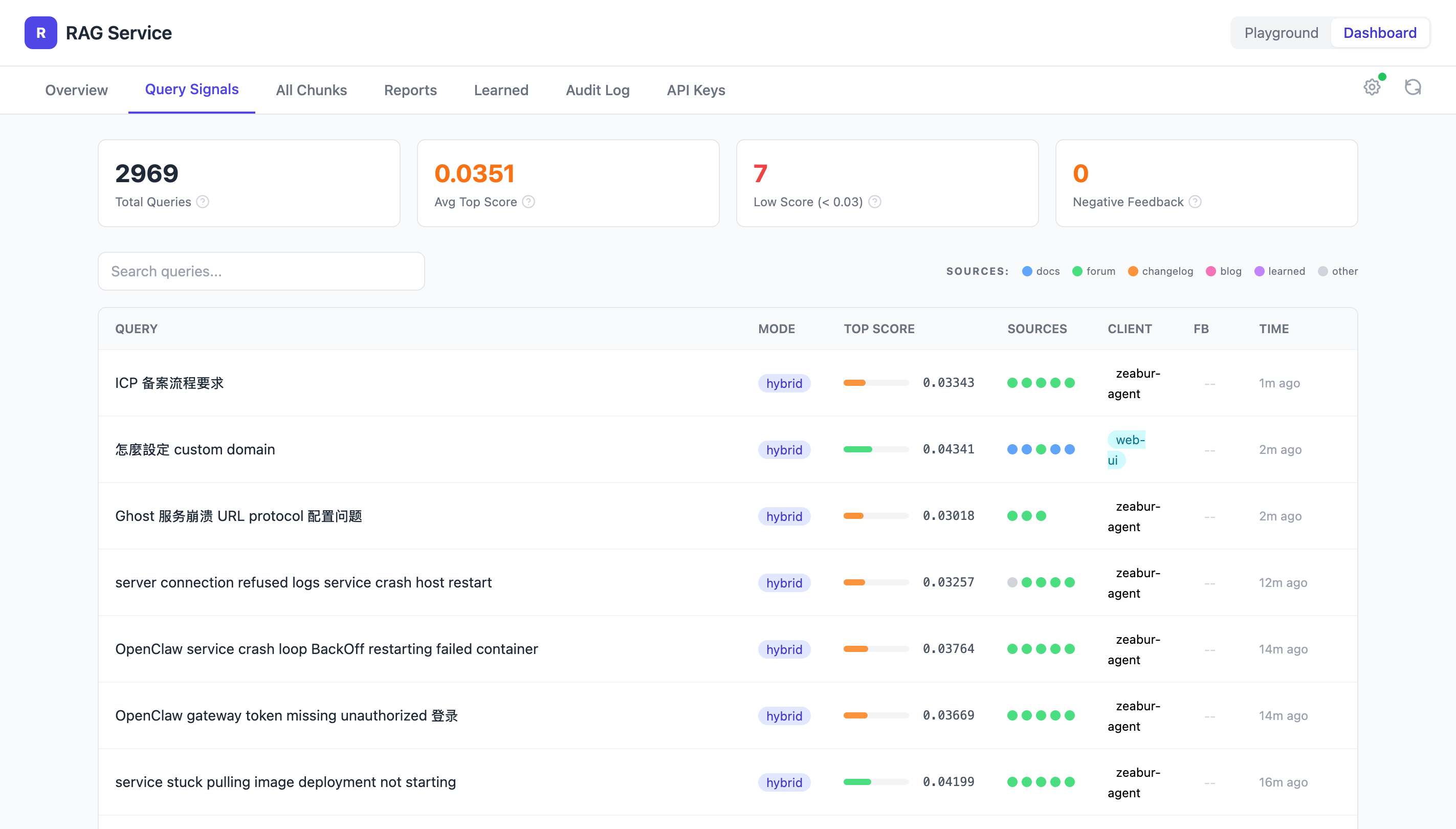1456x829 pixels.
Task: Click help icon beside Avg Top Score
Action: point(528,202)
